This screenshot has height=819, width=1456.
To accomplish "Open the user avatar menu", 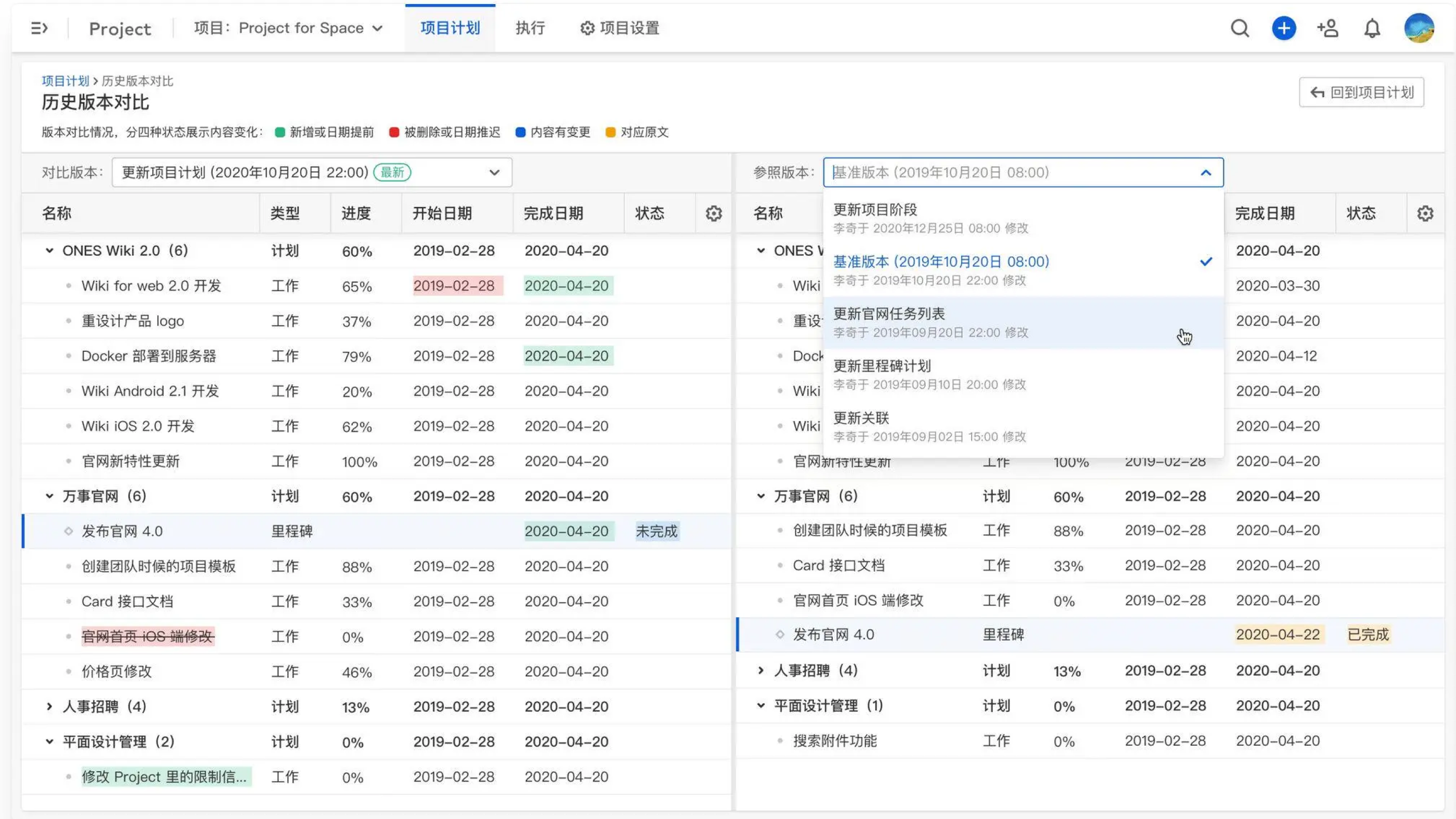I will [1419, 28].
